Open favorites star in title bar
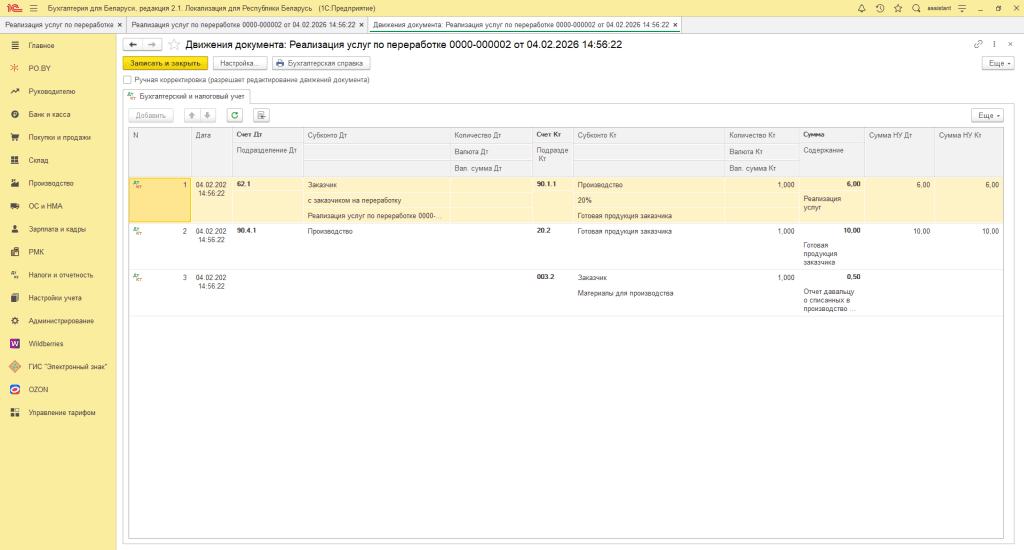This screenshot has width=1024, height=550. pyautogui.click(x=898, y=8)
